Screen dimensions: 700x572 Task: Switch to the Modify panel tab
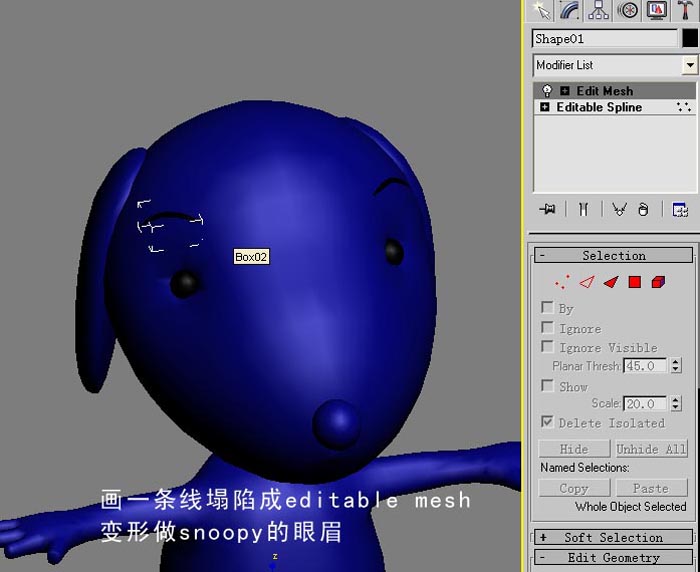pyautogui.click(x=571, y=10)
